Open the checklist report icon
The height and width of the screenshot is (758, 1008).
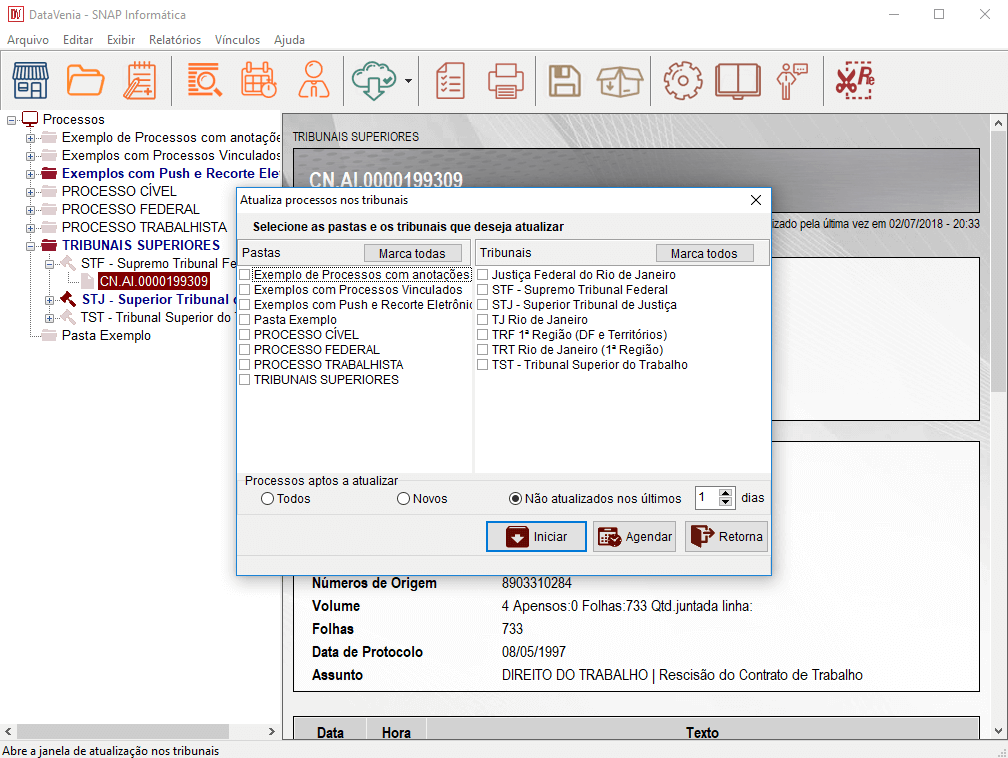point(450,80)
